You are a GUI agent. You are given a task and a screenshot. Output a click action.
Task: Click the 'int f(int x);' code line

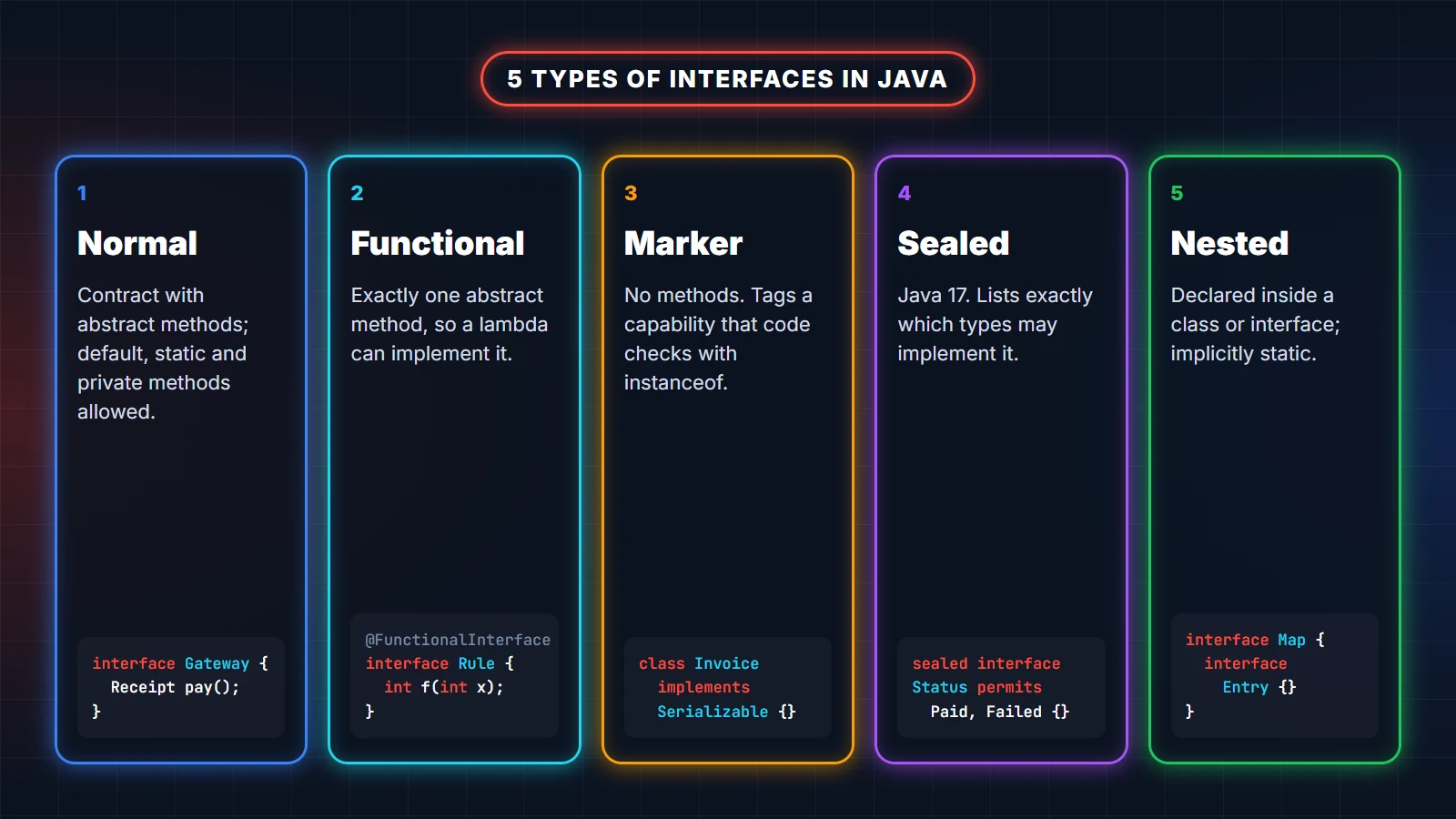(x=444, y=687)
